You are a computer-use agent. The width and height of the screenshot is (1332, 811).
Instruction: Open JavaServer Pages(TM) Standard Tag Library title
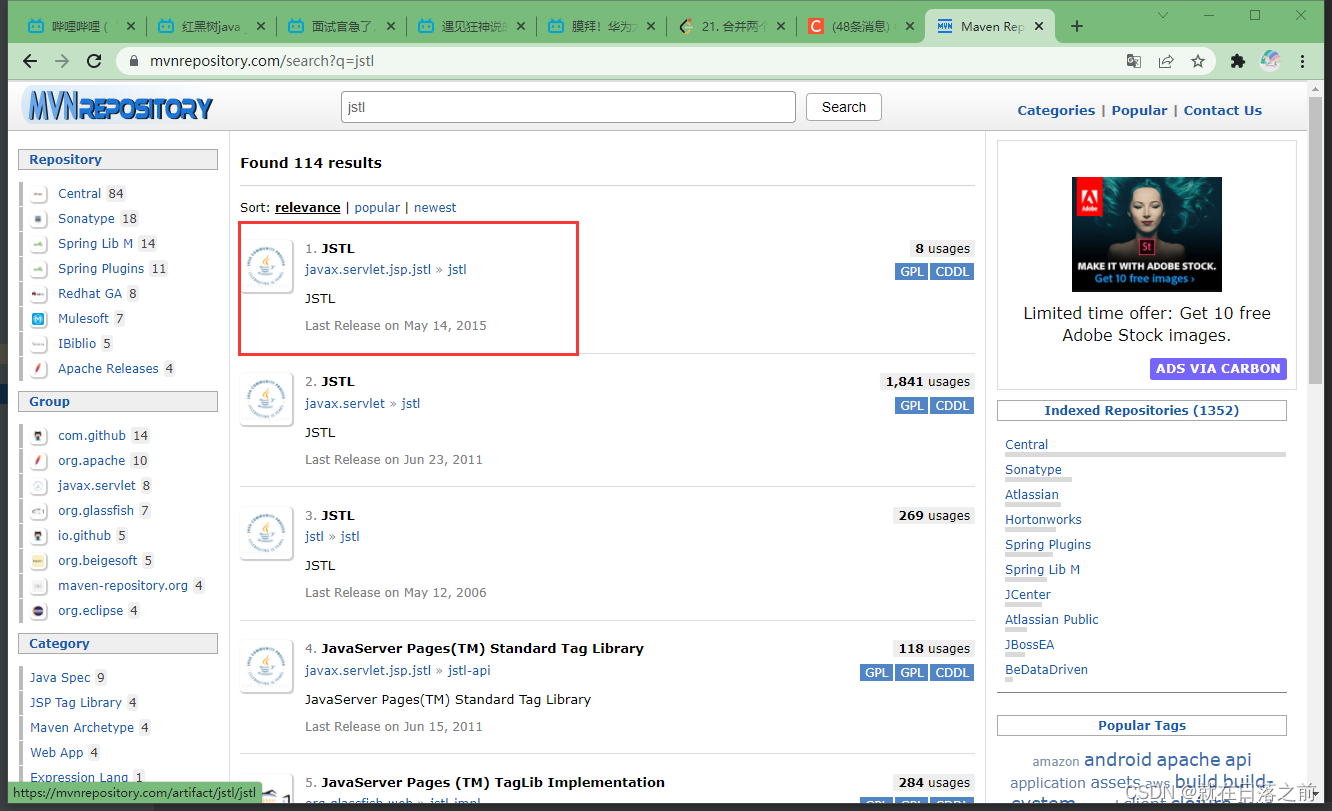[483, 648]
